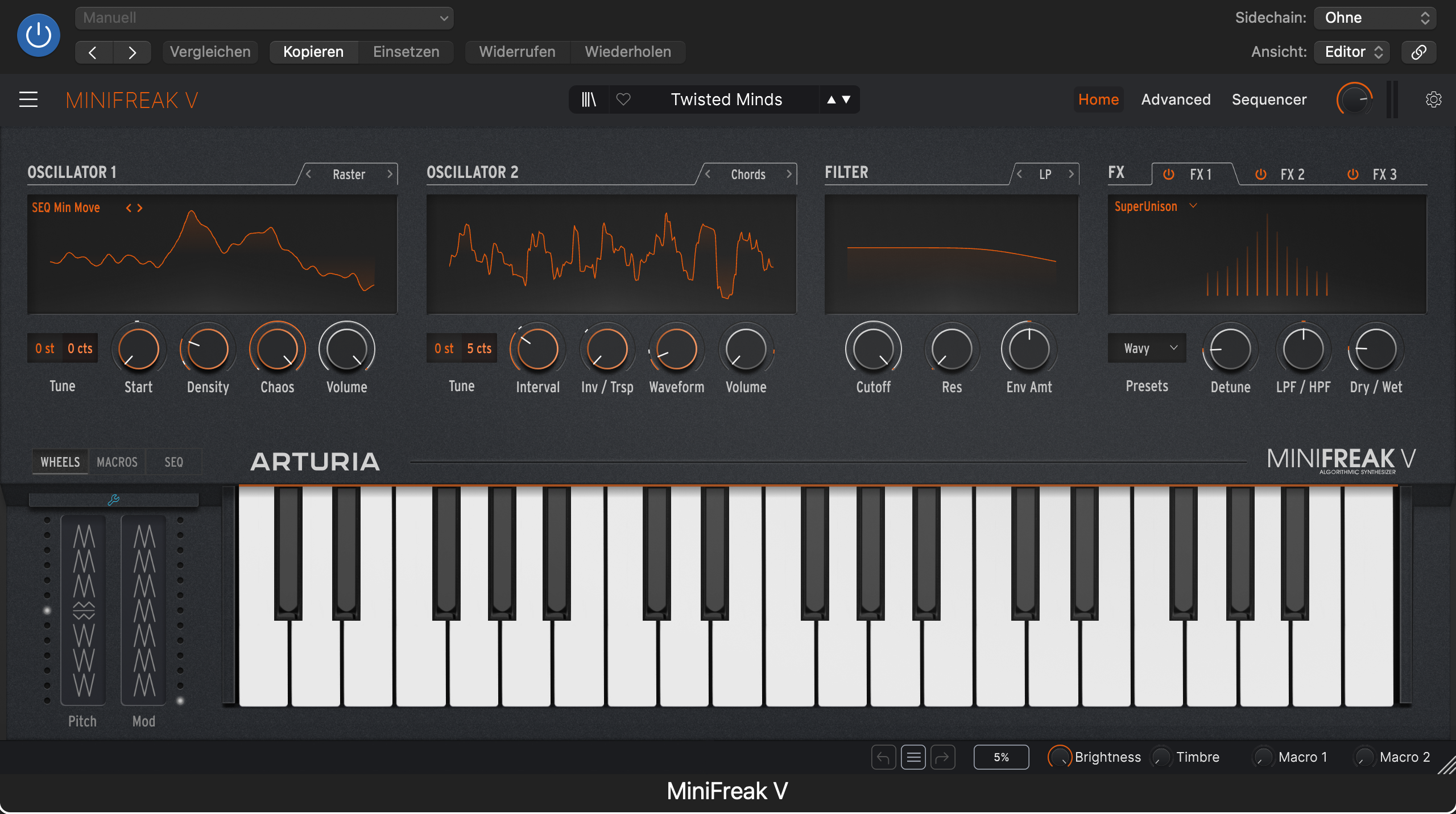Open the Manuell preset dropdown
Image resolution: width=1456 pixels, height=814 pixels.
264,18
